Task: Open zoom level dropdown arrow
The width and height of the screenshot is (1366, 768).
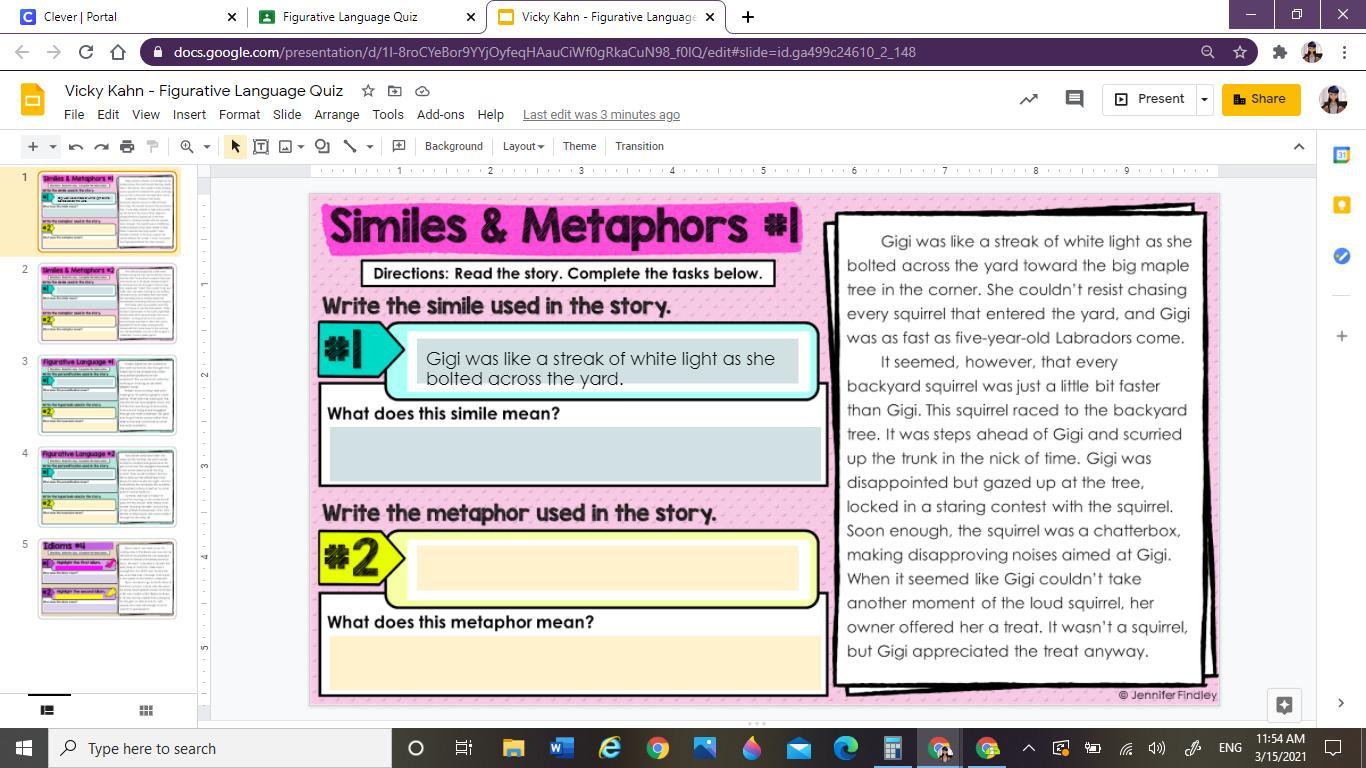Action: pos(207,146)
